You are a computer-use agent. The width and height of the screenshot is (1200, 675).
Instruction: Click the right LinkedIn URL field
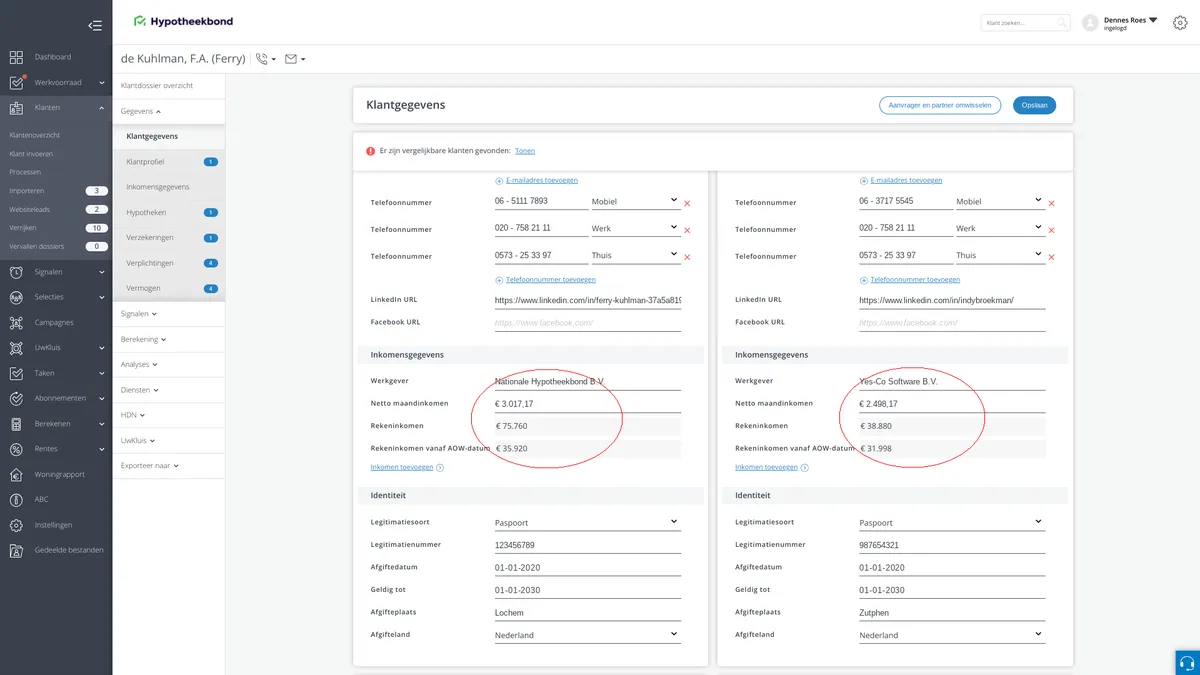point(952,300)
